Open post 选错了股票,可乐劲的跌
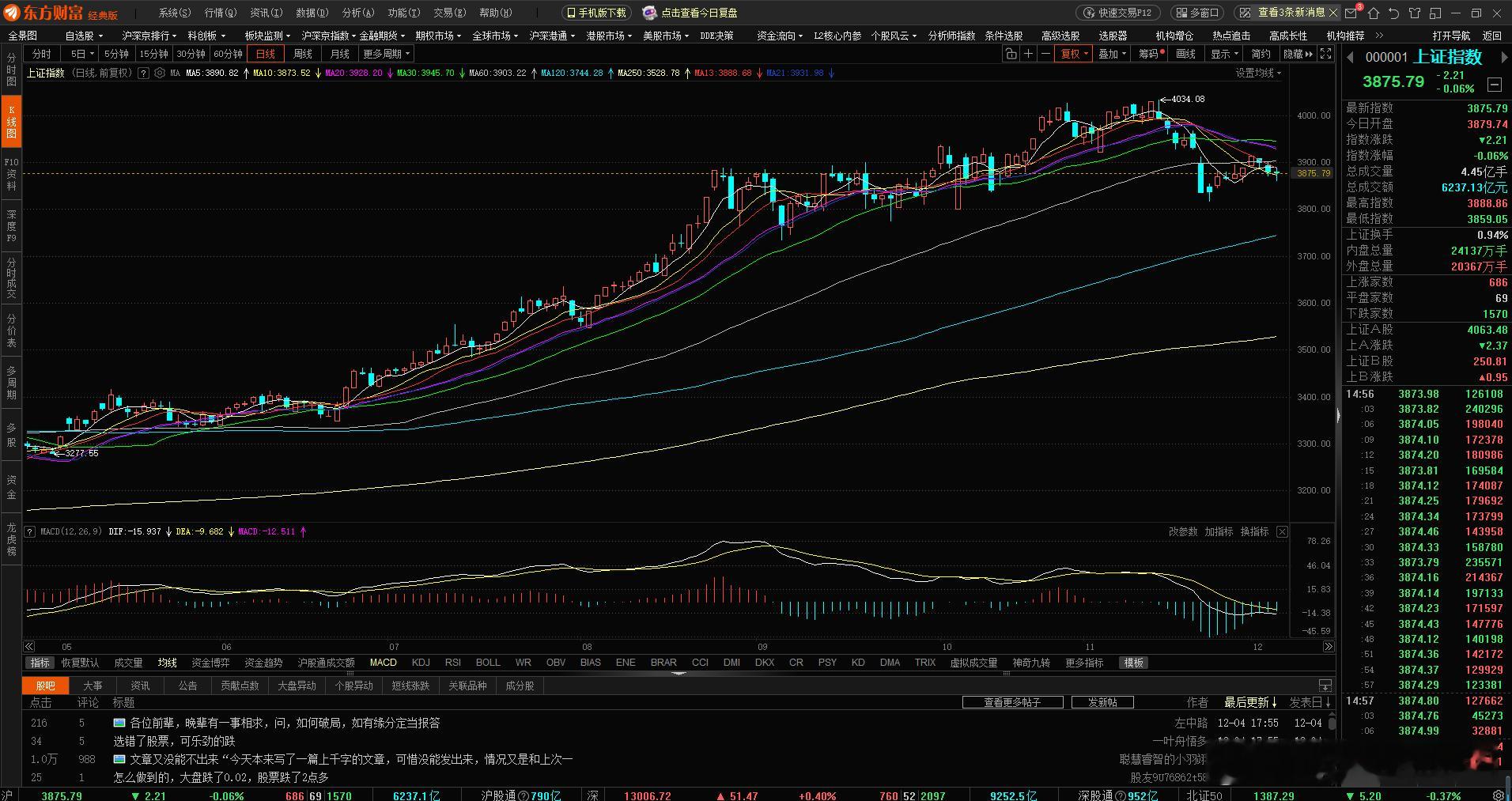 (175, 741)
